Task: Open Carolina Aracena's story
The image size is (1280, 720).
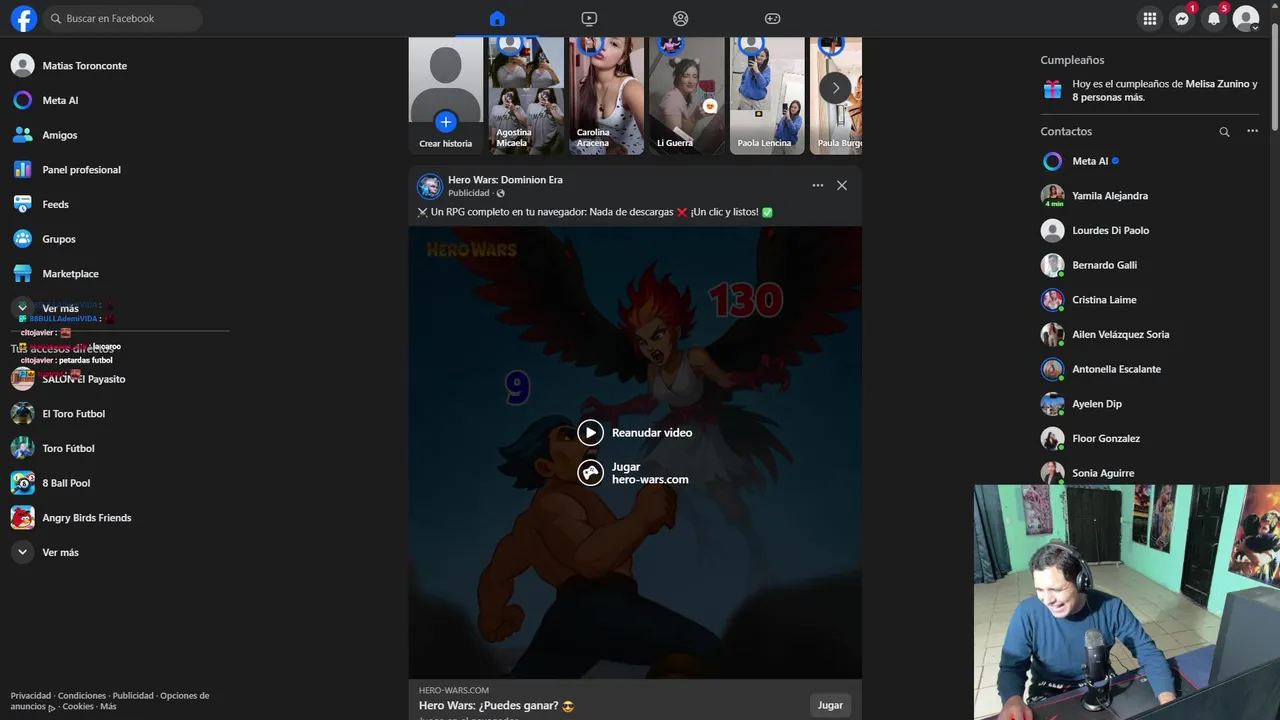Action: click(x=606, y=95)
